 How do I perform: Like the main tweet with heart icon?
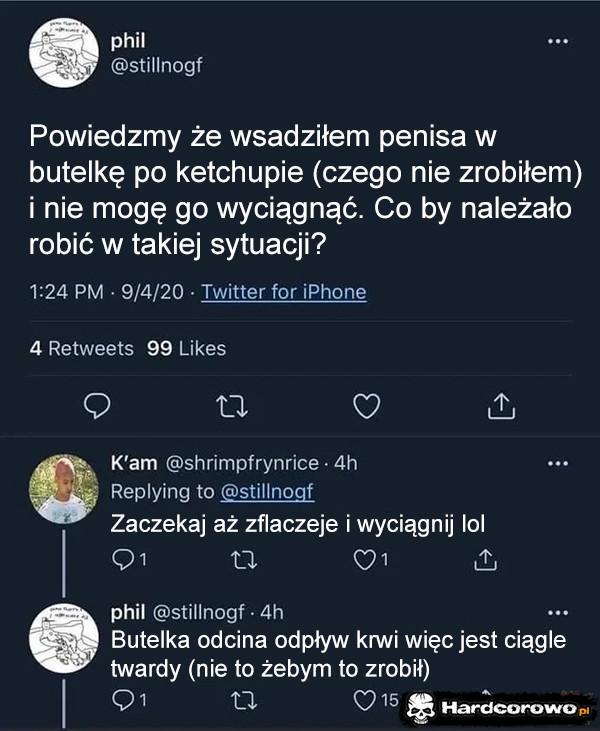pos(368,406)
